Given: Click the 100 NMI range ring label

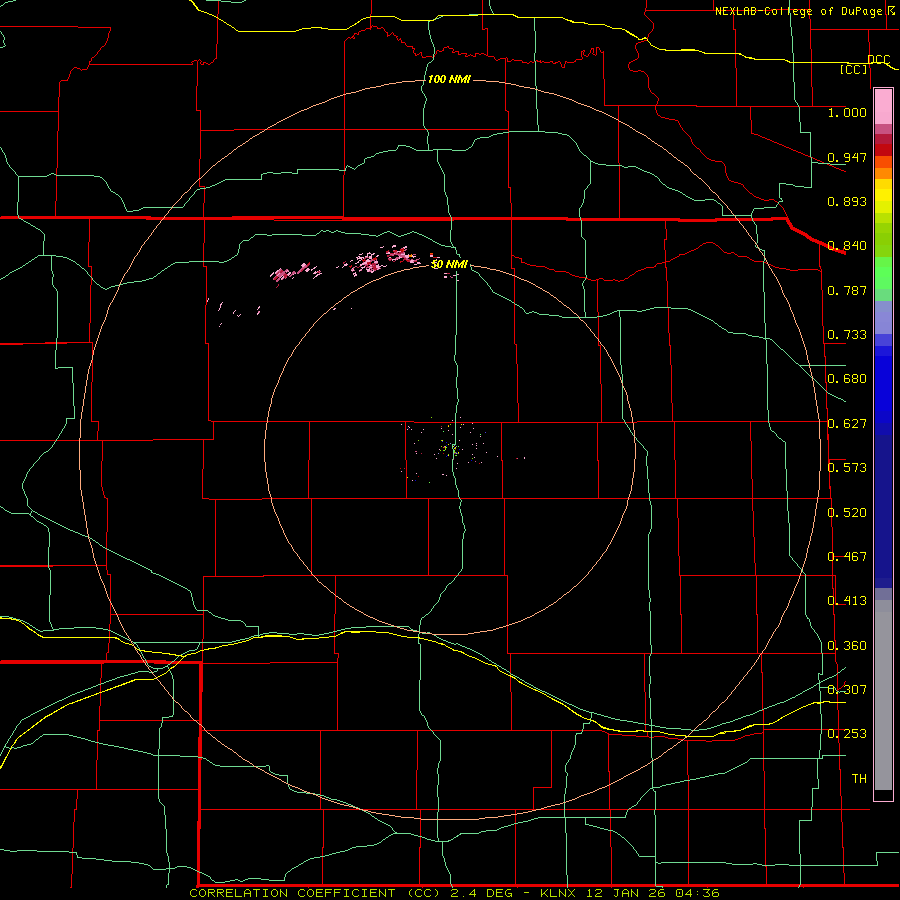Looking at the screenshot, I should coord(449,79).
